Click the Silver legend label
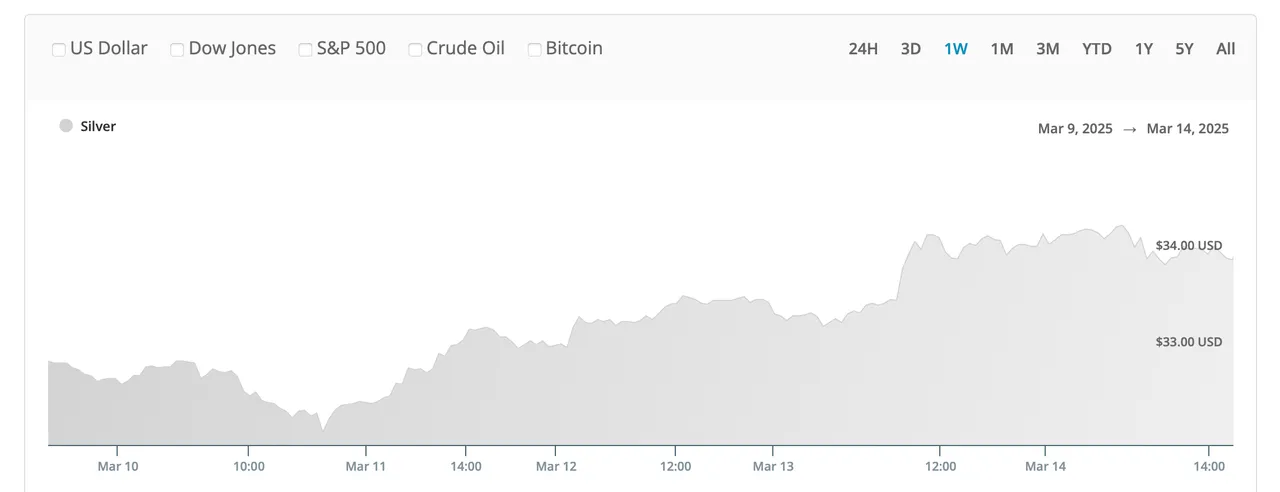The height and width of the screenshot is (492, 1280). click(x=98, y=127)
